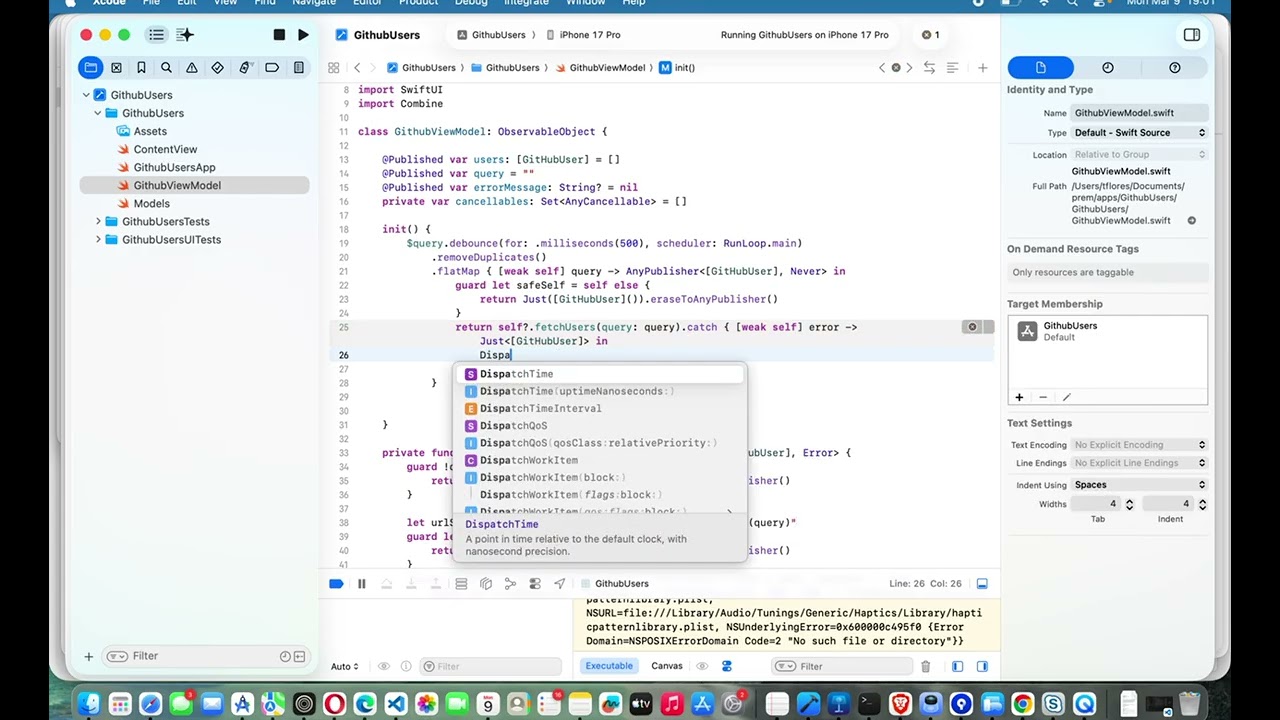Expand the GithubUsersUITests folder
Image resolution: width=1280 pixels, height=720 pixels.
click(98, 239)
